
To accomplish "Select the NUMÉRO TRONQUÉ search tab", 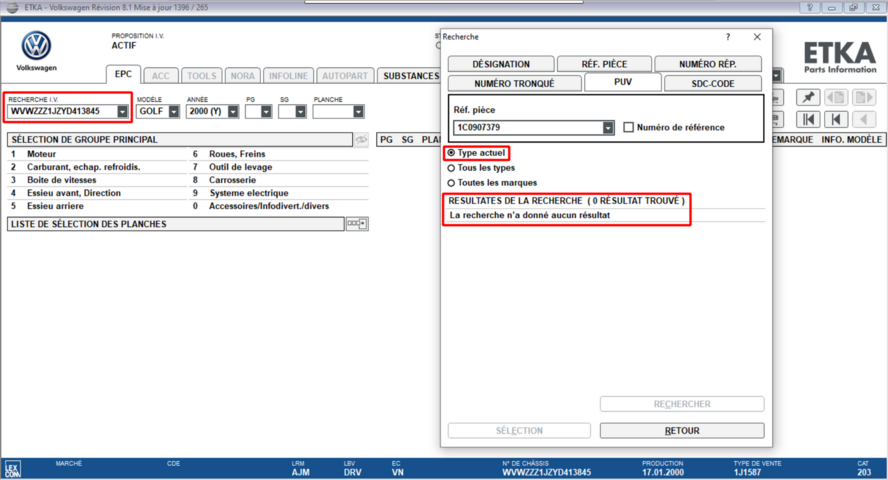I will [514, 83].
